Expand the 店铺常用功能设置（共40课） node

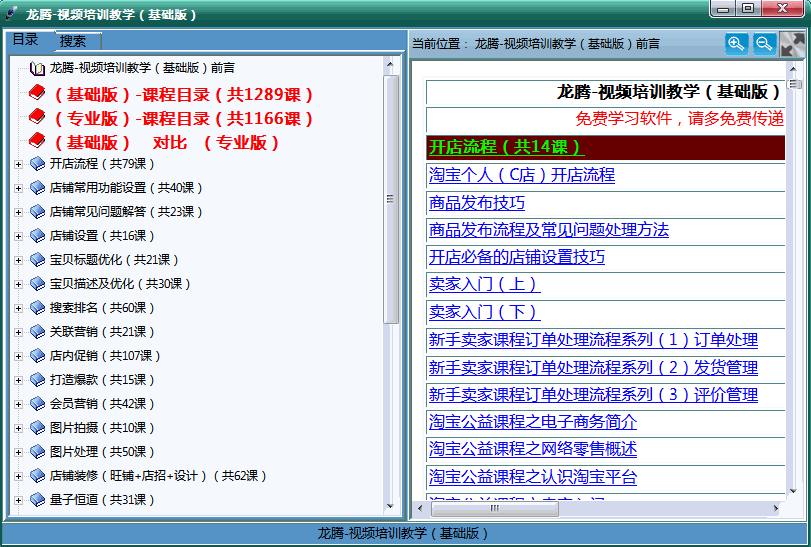point(19,188)
